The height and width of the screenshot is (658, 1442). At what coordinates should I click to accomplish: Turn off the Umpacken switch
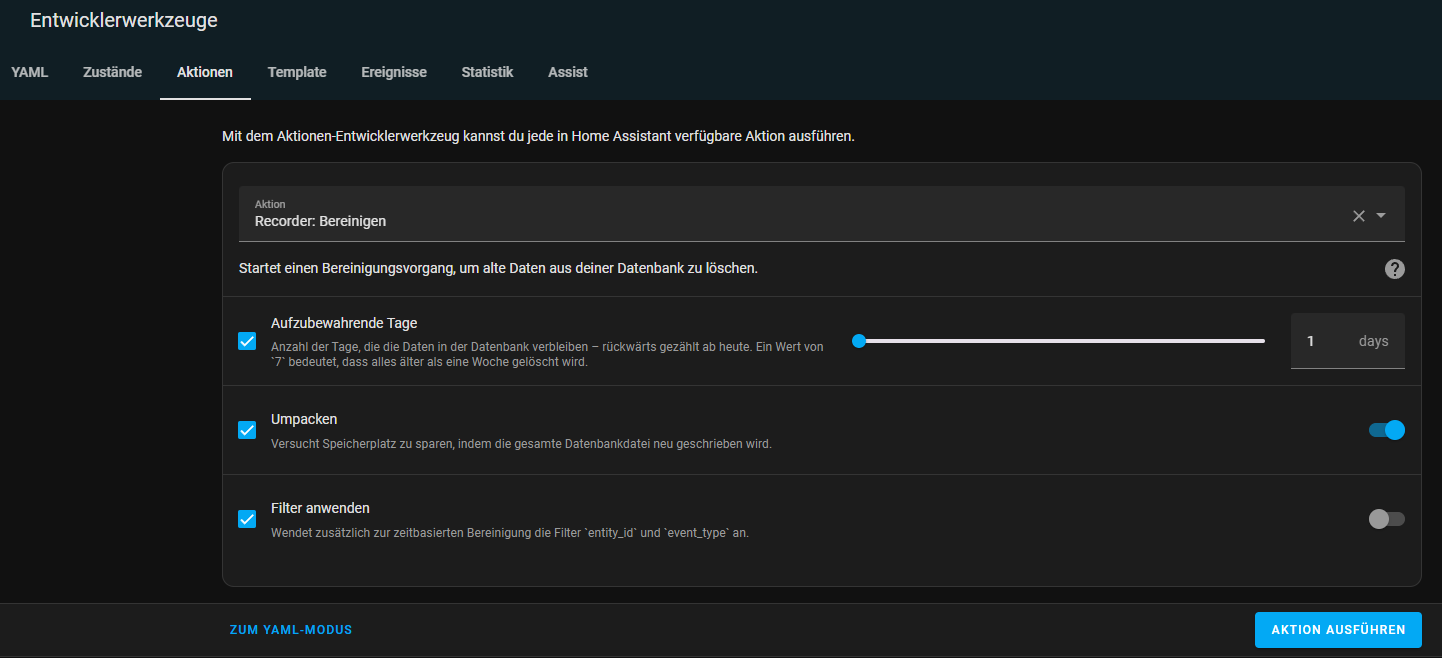pos(1387,430)
